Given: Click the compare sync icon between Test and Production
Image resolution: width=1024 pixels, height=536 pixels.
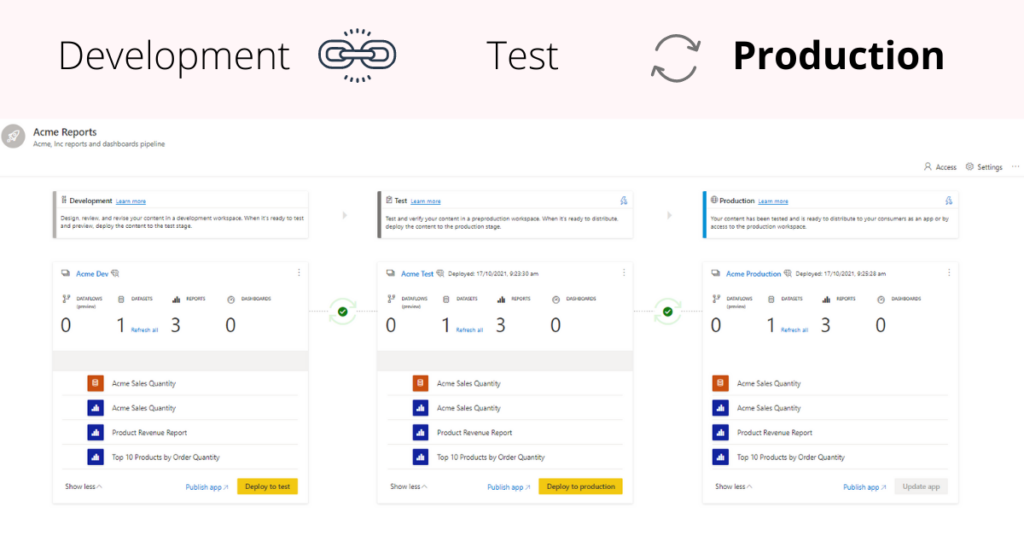Looking at the screenshot, I should pyautogui.click(x=667, y=311).
